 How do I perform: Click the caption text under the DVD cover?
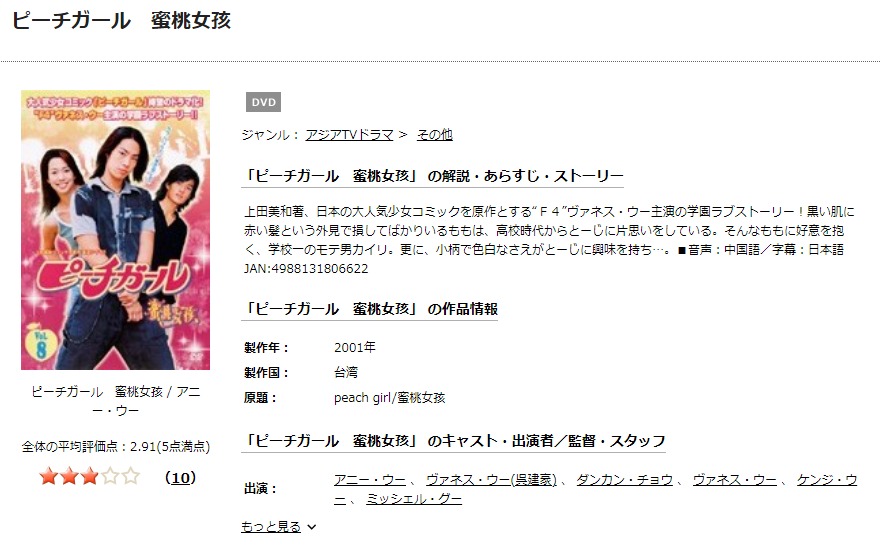click(x=116, y=401)
